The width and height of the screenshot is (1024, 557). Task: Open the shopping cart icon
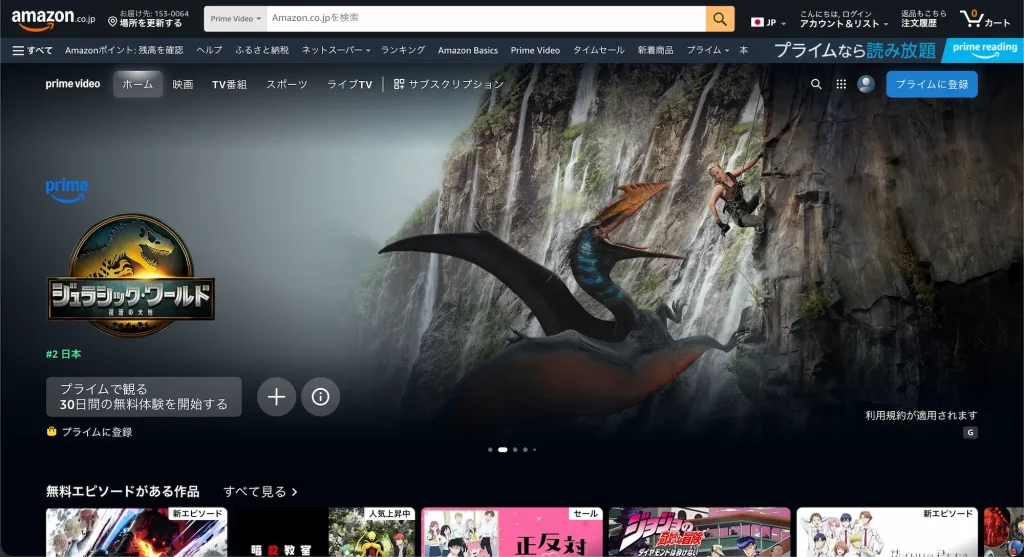984,19
